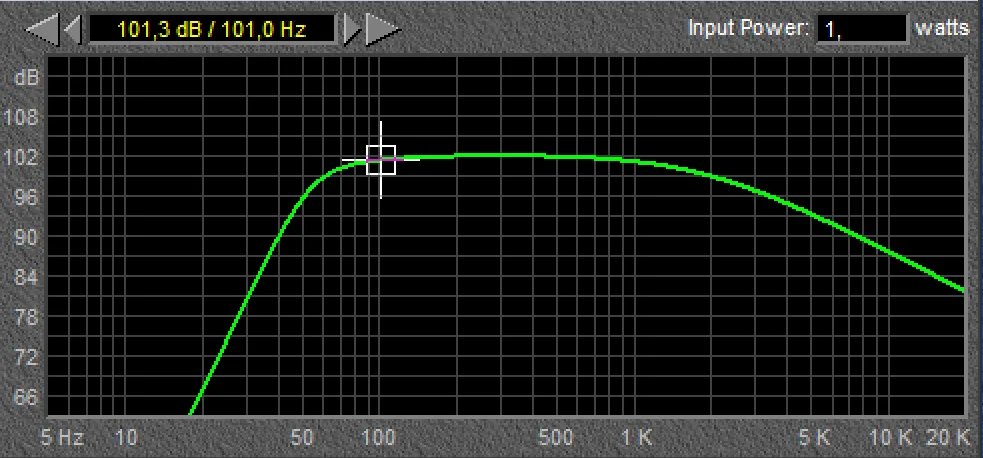Click the green curve's bottom start at 66 dB
The image size is (983, 458).
(x=191, y=410)
